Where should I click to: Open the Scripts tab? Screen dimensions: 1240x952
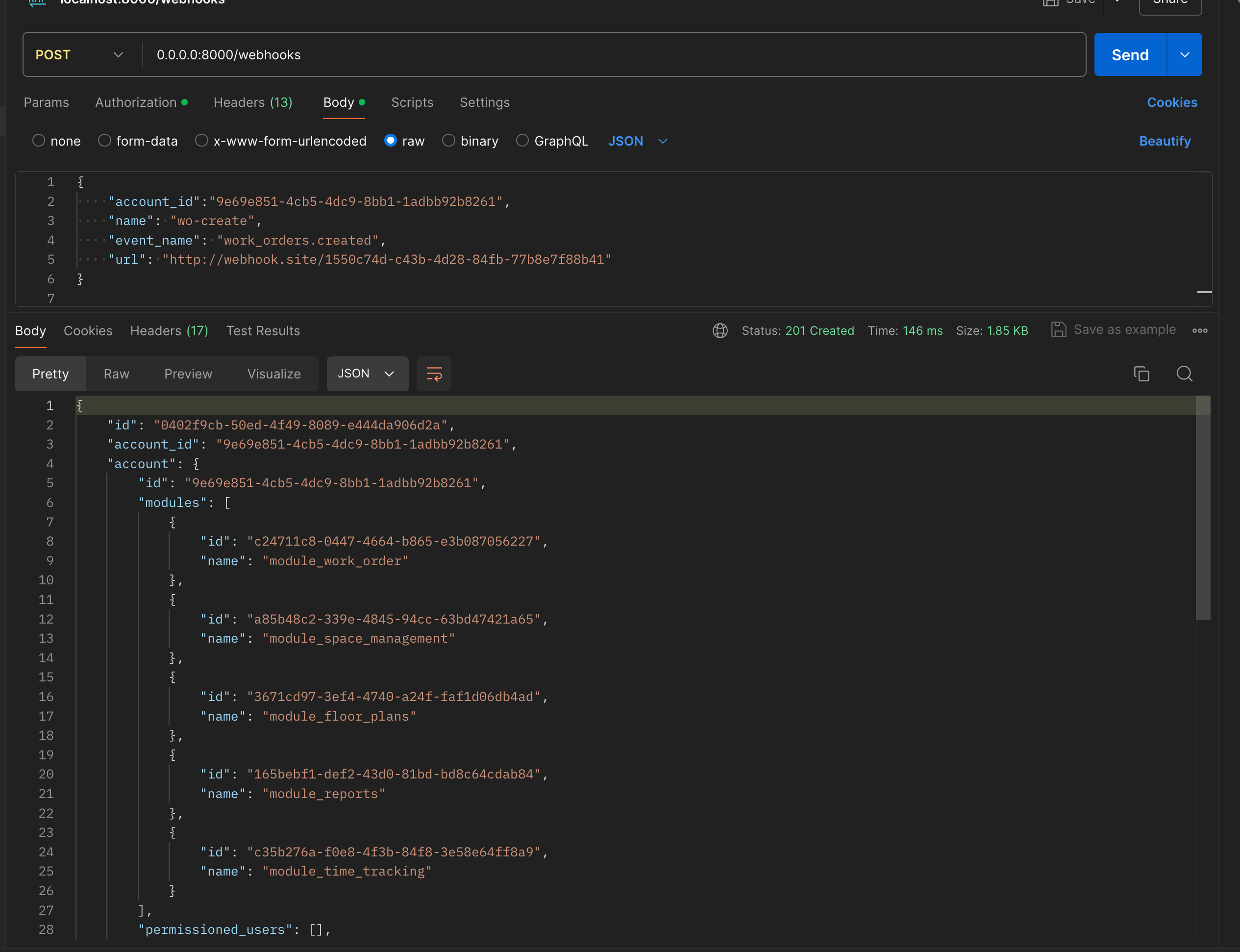tap(412, 102)
